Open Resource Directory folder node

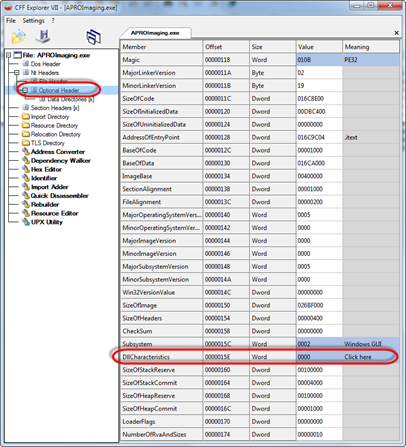54,125
